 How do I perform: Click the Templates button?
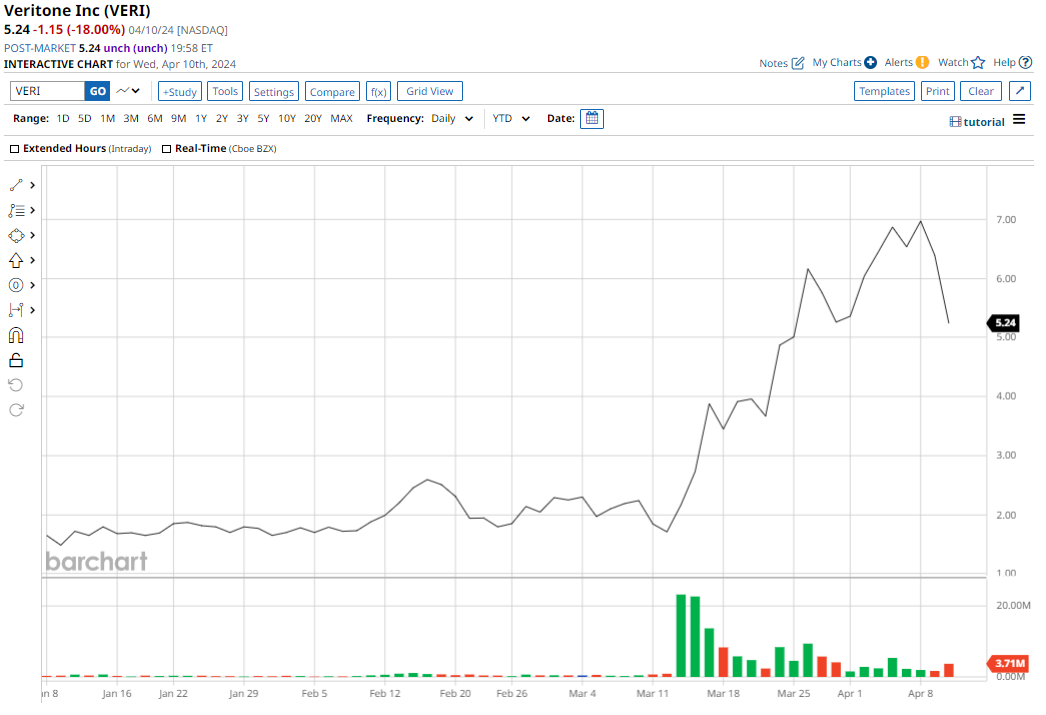(x=884, y=91)
